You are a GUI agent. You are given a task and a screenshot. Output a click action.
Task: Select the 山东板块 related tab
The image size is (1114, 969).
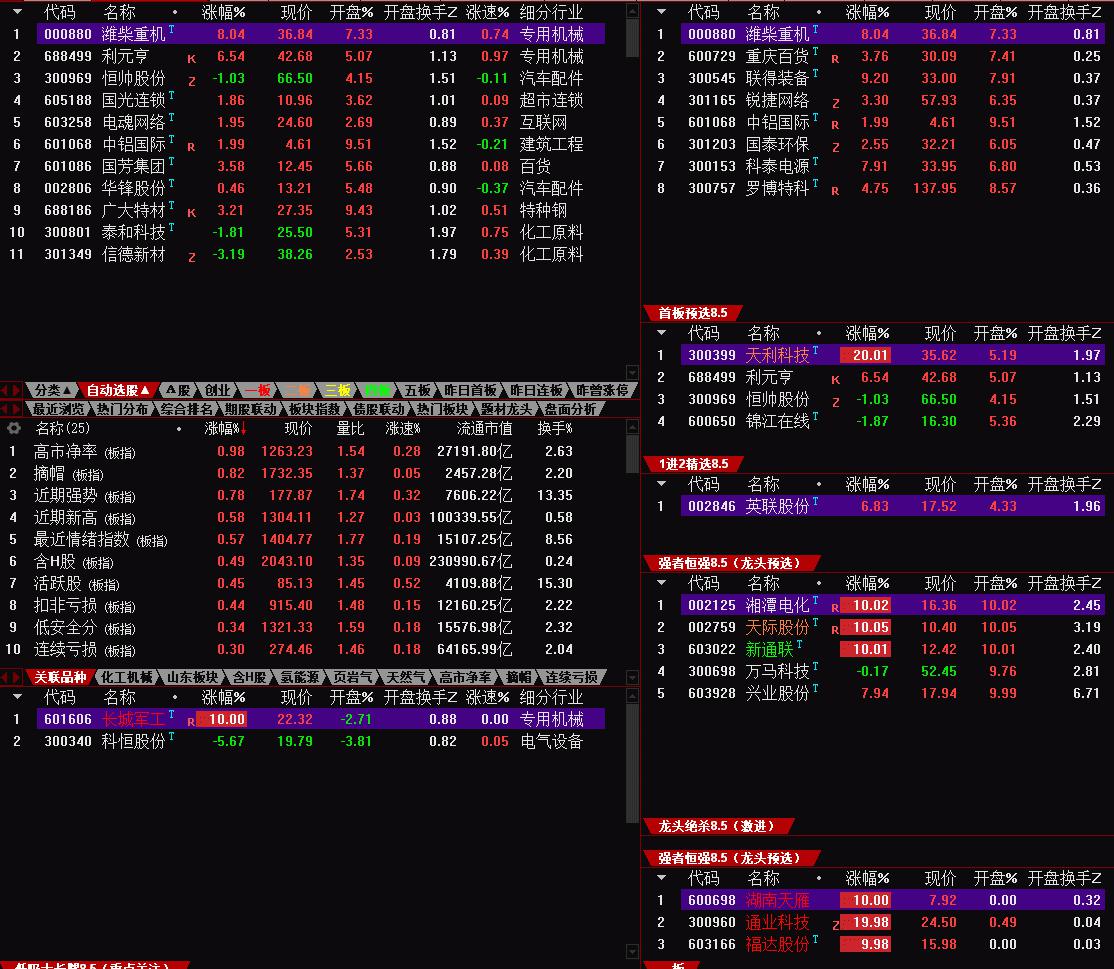pyautogui.click(x=193, y=677)
